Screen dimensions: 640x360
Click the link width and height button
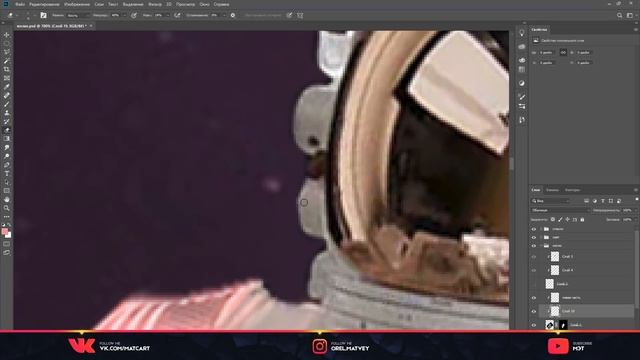pos(563,53)
